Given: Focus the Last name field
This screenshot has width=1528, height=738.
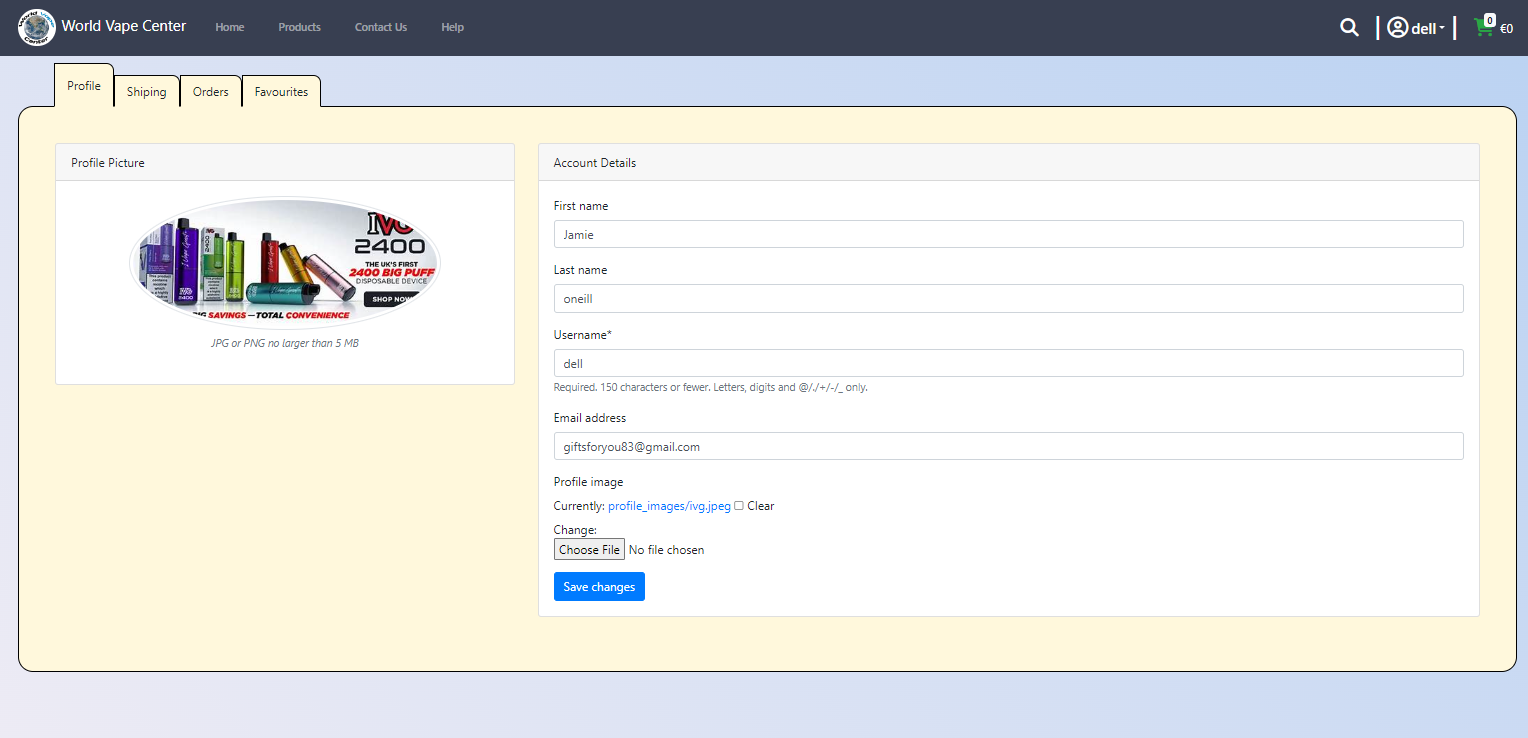Looking at the screenshot, I should coord(1009,298).
